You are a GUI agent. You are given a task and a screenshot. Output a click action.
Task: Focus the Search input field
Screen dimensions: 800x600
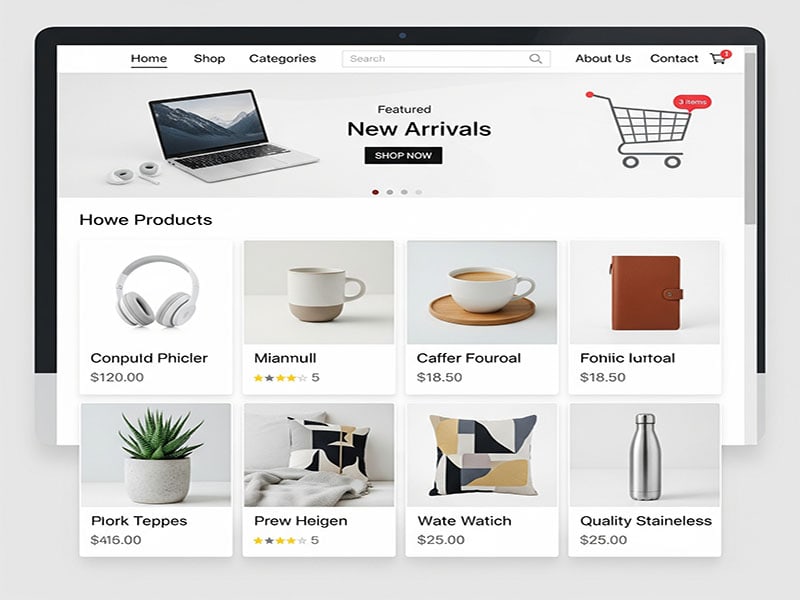click(446, 59)
